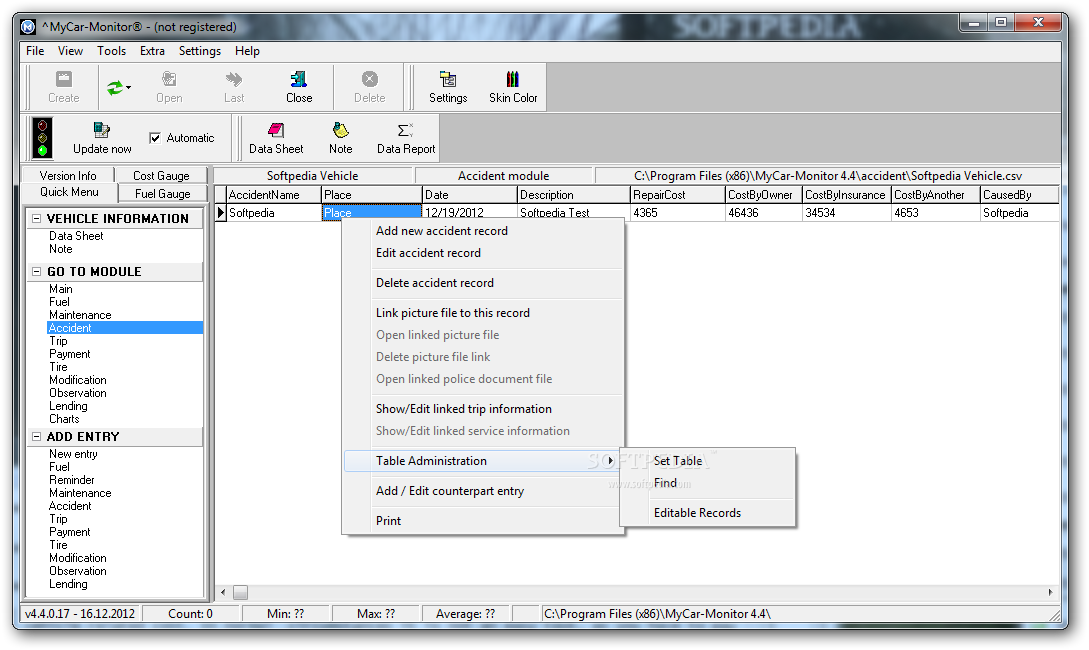The width and height of the screenshot is (1089, 650).
Task: Click the AccidentName column header
Action: point(274,195)
